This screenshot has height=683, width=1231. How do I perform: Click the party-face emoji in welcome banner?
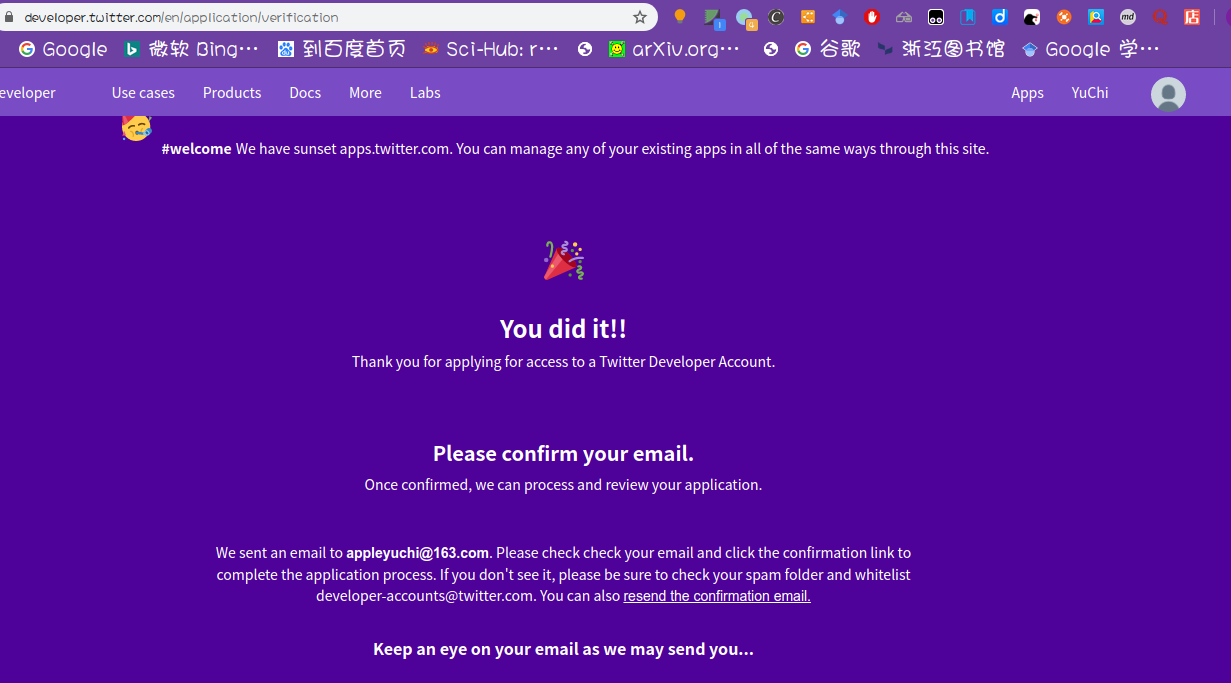coord(136,127)
